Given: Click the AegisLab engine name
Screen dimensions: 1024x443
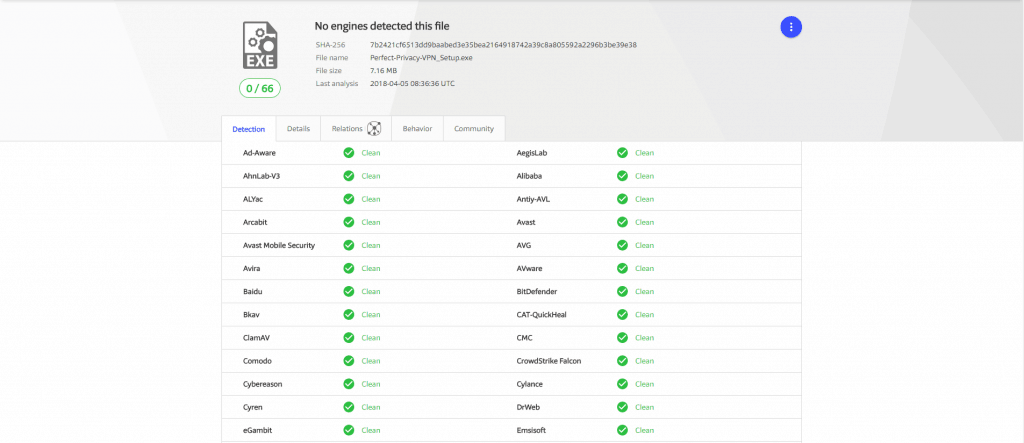Looking at the screenshot, I should click(x=531, y=153).
